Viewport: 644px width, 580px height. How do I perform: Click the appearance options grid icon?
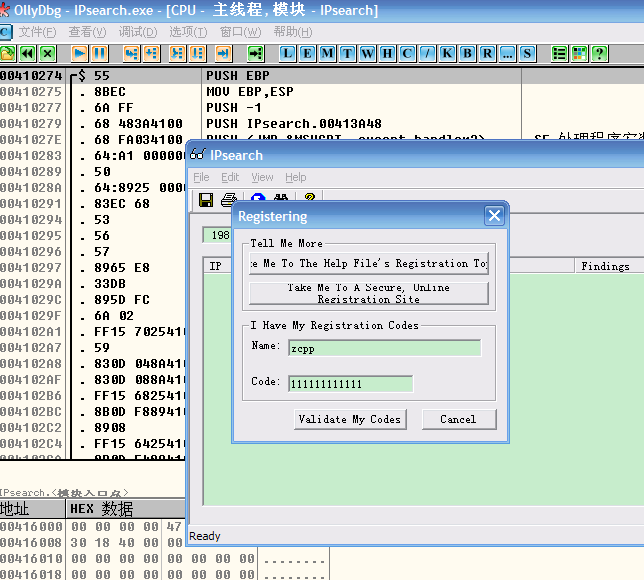coord(580,54)
